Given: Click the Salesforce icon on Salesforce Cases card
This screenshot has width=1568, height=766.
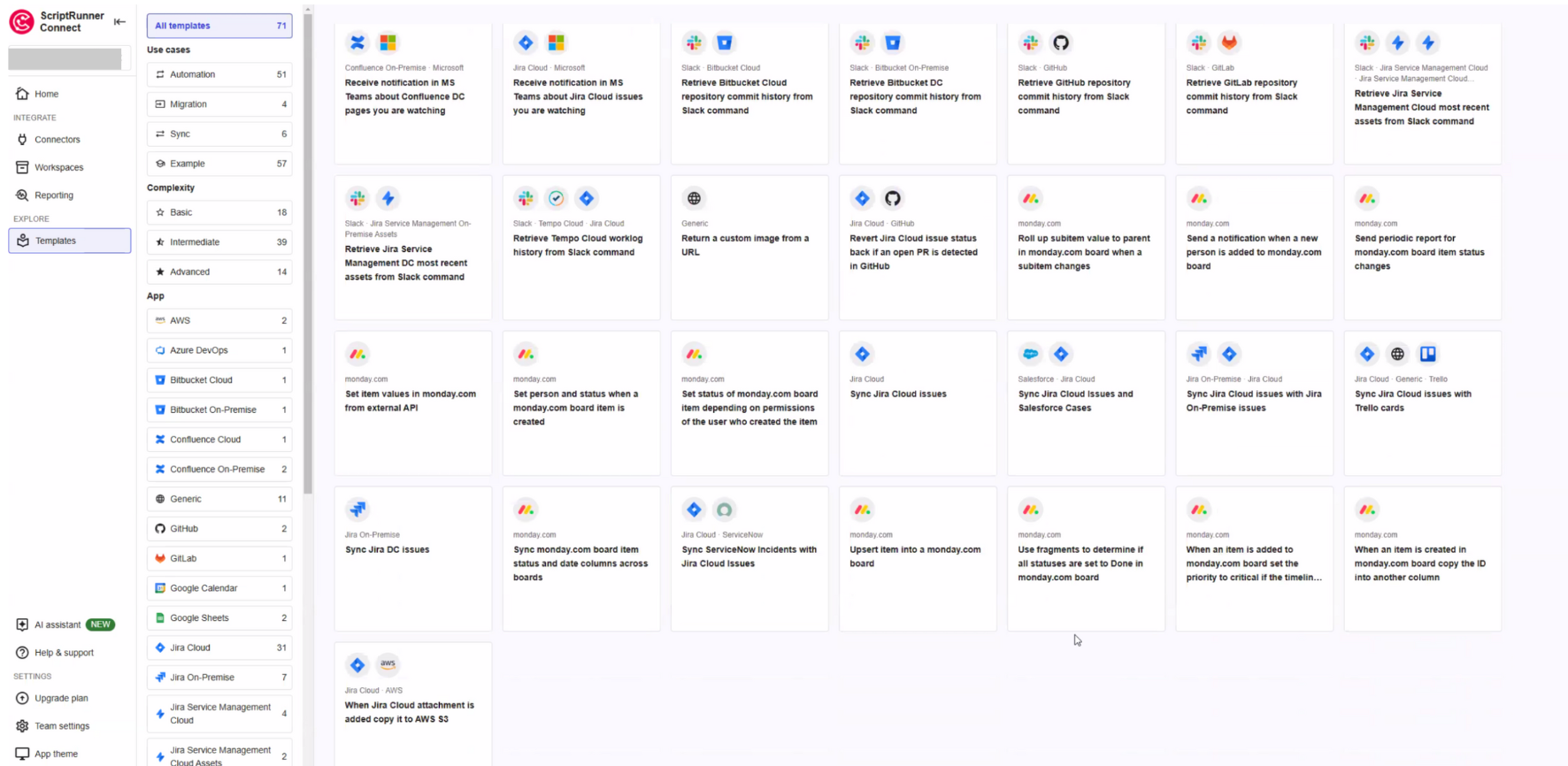Looking at the screenshot, I should click(x=1031, y=354).
